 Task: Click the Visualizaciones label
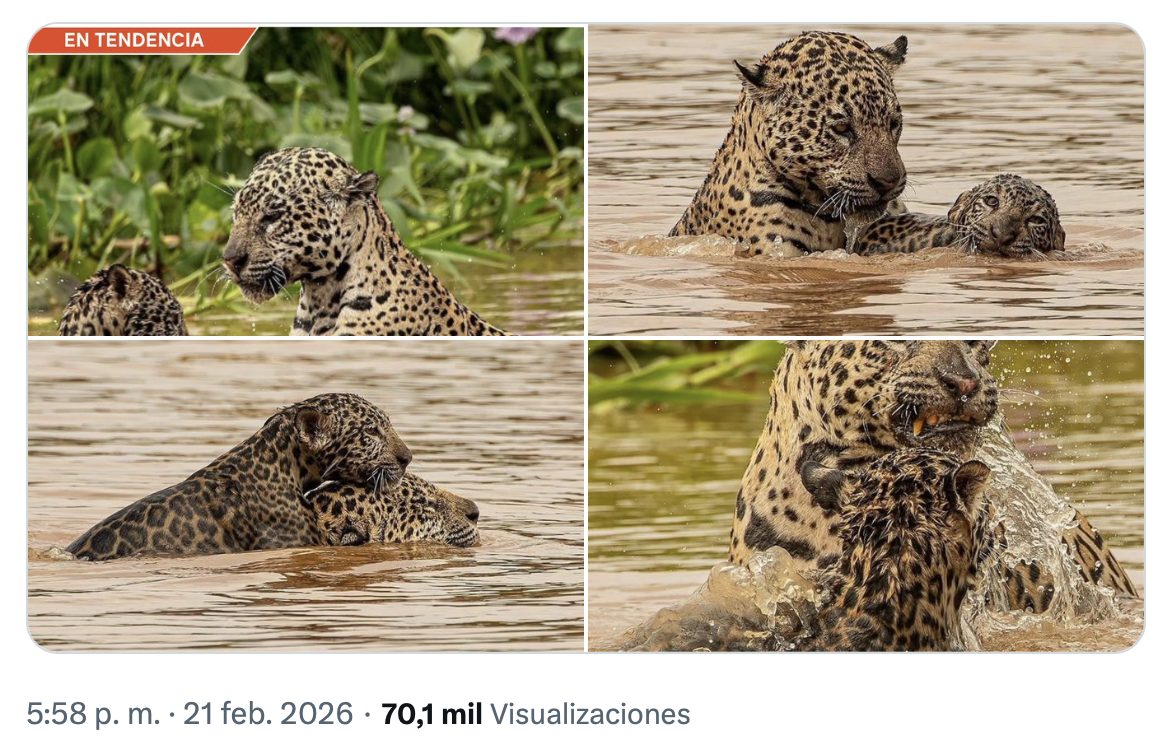589,714
